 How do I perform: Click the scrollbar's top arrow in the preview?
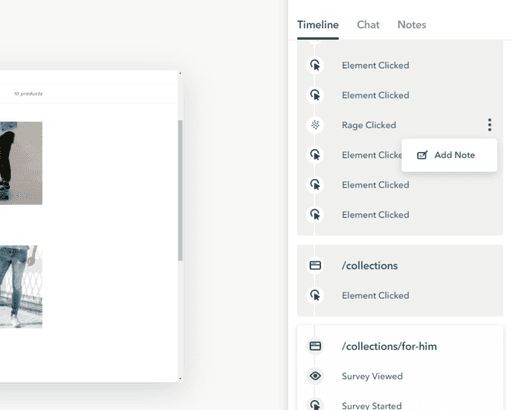[180, 73]
